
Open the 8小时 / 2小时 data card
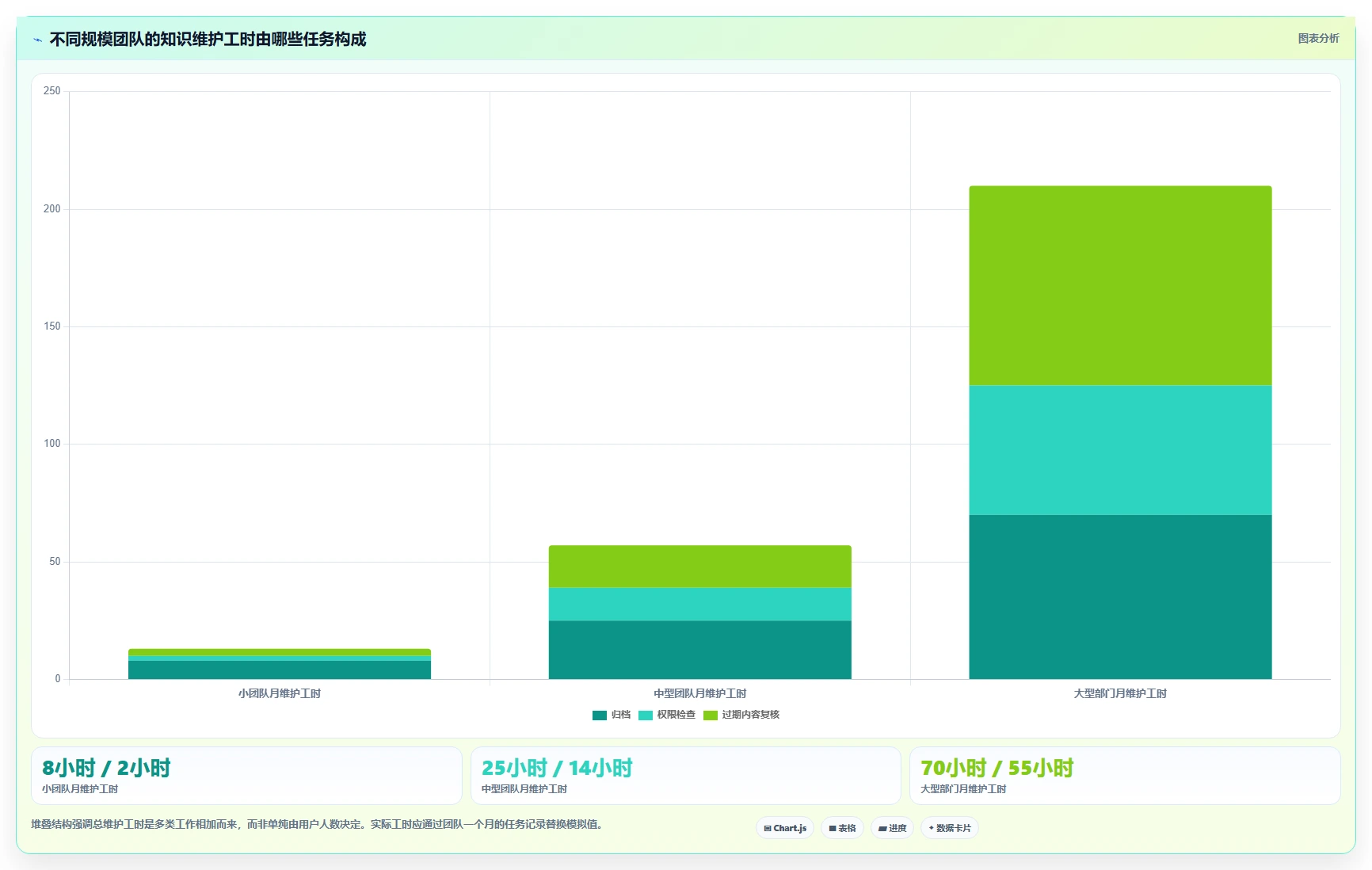click(246, 776)
